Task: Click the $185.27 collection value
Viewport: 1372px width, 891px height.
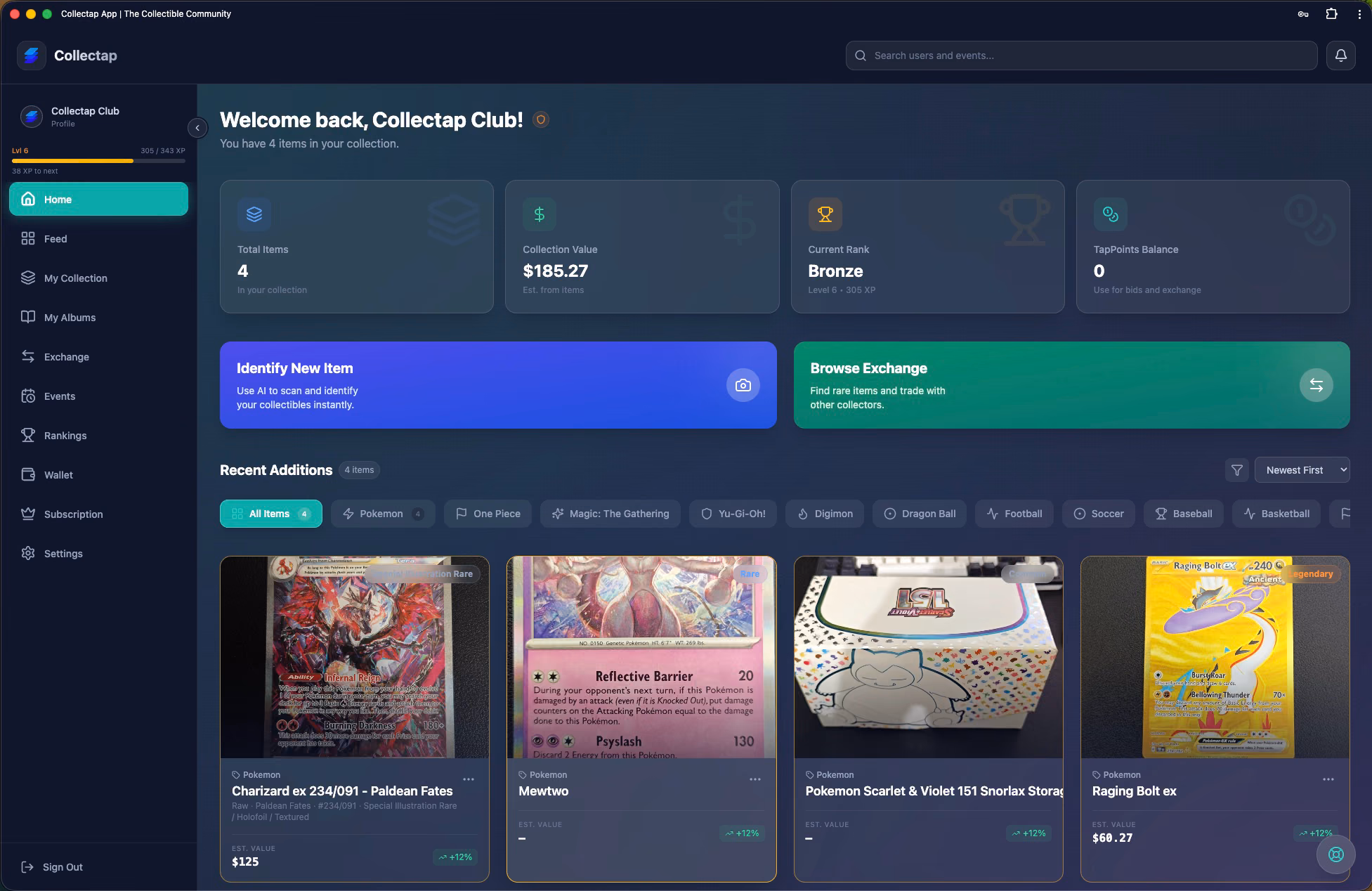Action: click(556, 271)
